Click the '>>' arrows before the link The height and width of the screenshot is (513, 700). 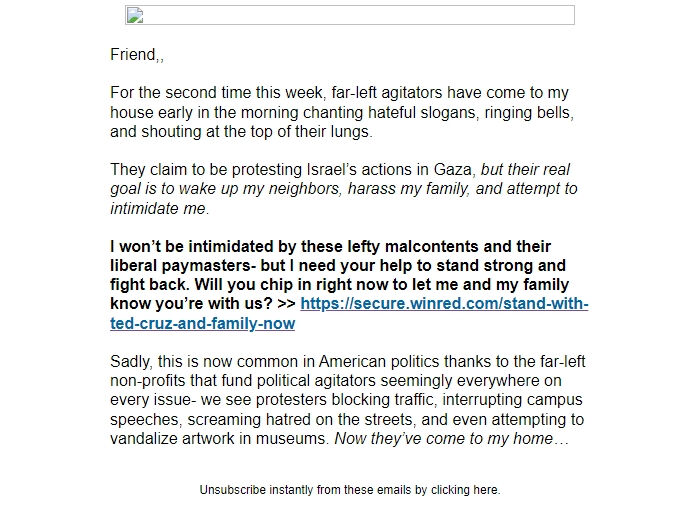(286, 304)
